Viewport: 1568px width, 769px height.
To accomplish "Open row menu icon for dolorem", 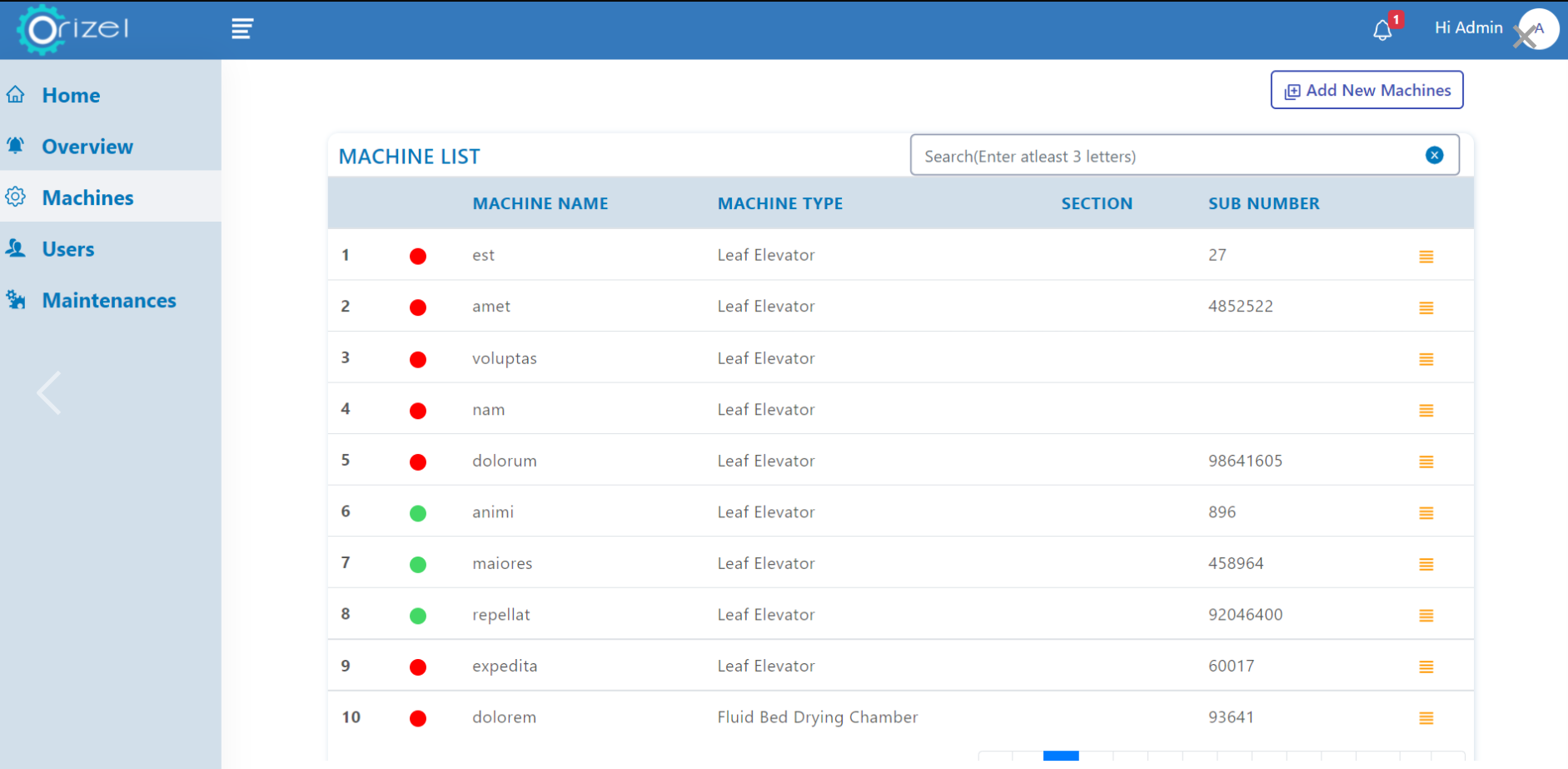I will pos(1426,718).
